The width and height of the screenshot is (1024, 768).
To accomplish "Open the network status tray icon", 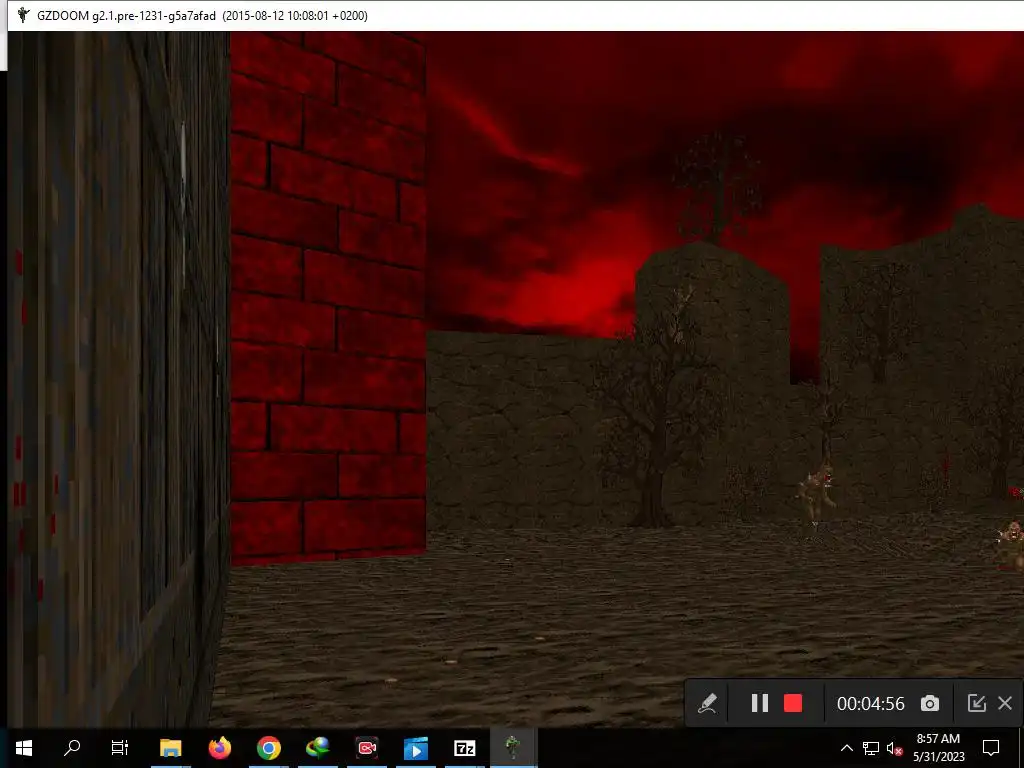I will [871, 748].
